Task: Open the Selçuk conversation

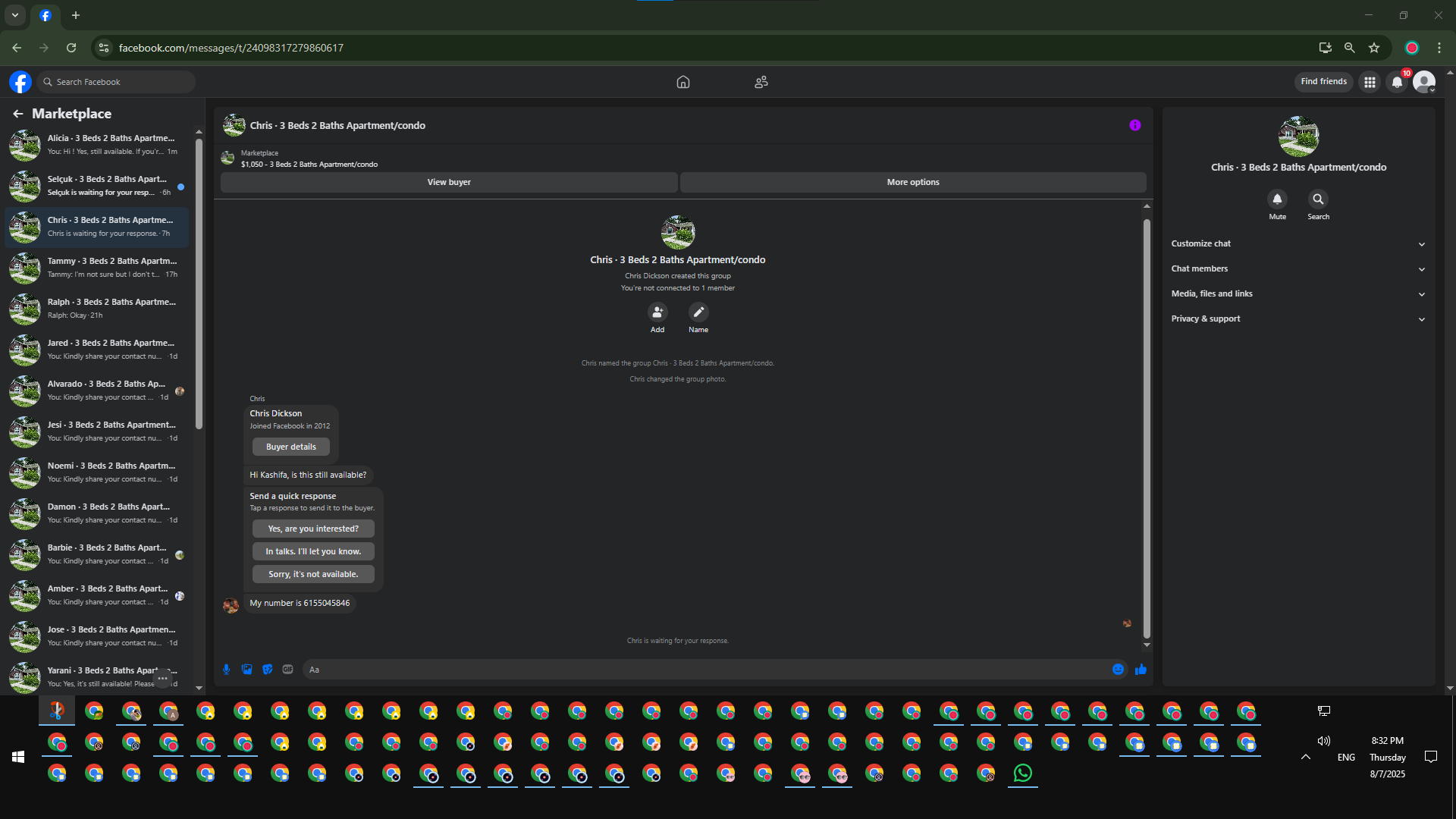Action: 97,186
